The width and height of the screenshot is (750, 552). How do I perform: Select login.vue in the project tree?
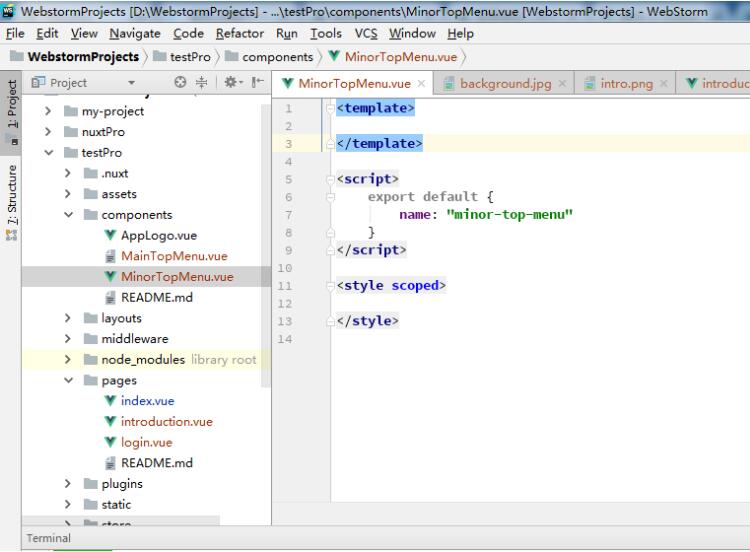click(146, 442)
